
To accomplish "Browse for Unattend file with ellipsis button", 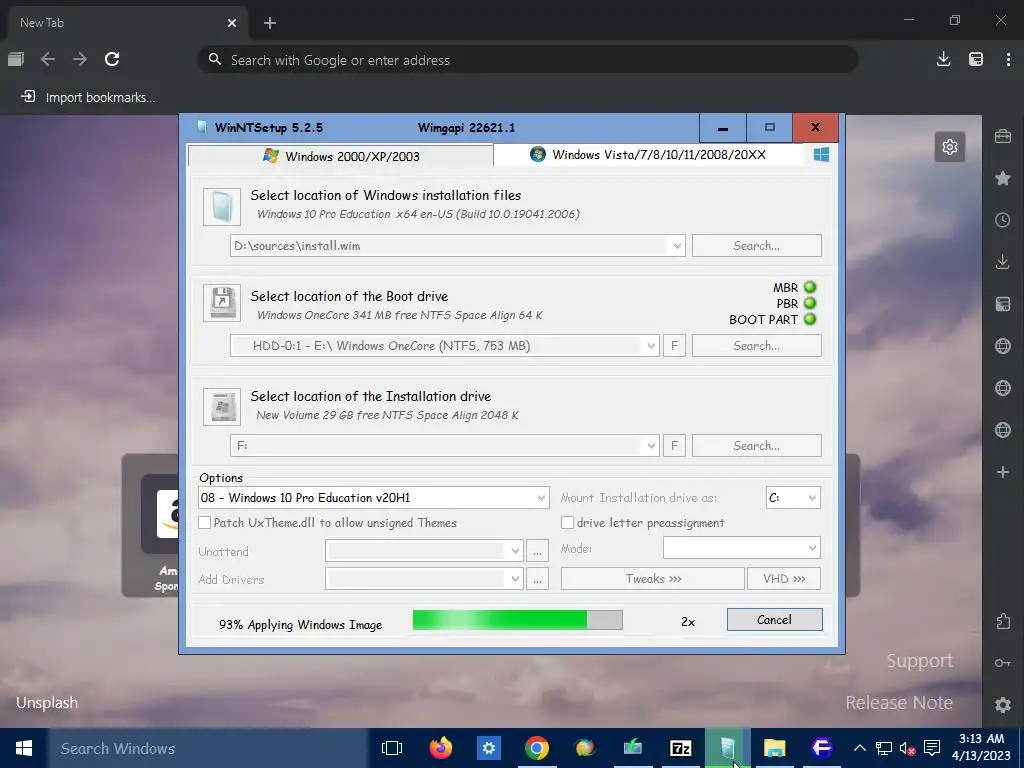I will coord(537,551).
